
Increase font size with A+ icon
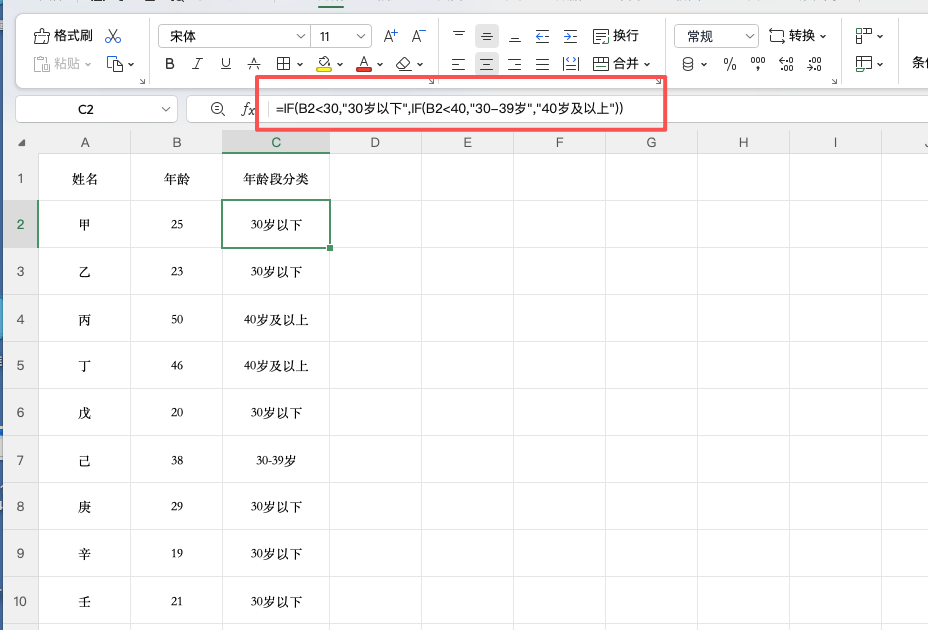click(x=390, y=36)
